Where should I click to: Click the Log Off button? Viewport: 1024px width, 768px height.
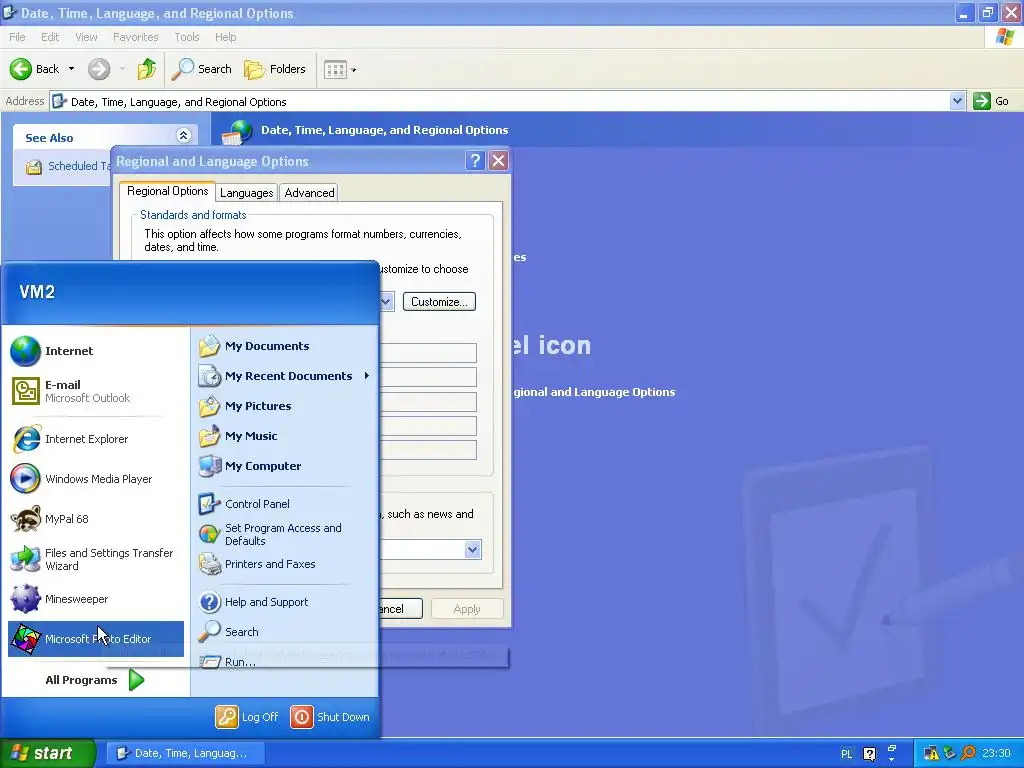coord(248,717)
